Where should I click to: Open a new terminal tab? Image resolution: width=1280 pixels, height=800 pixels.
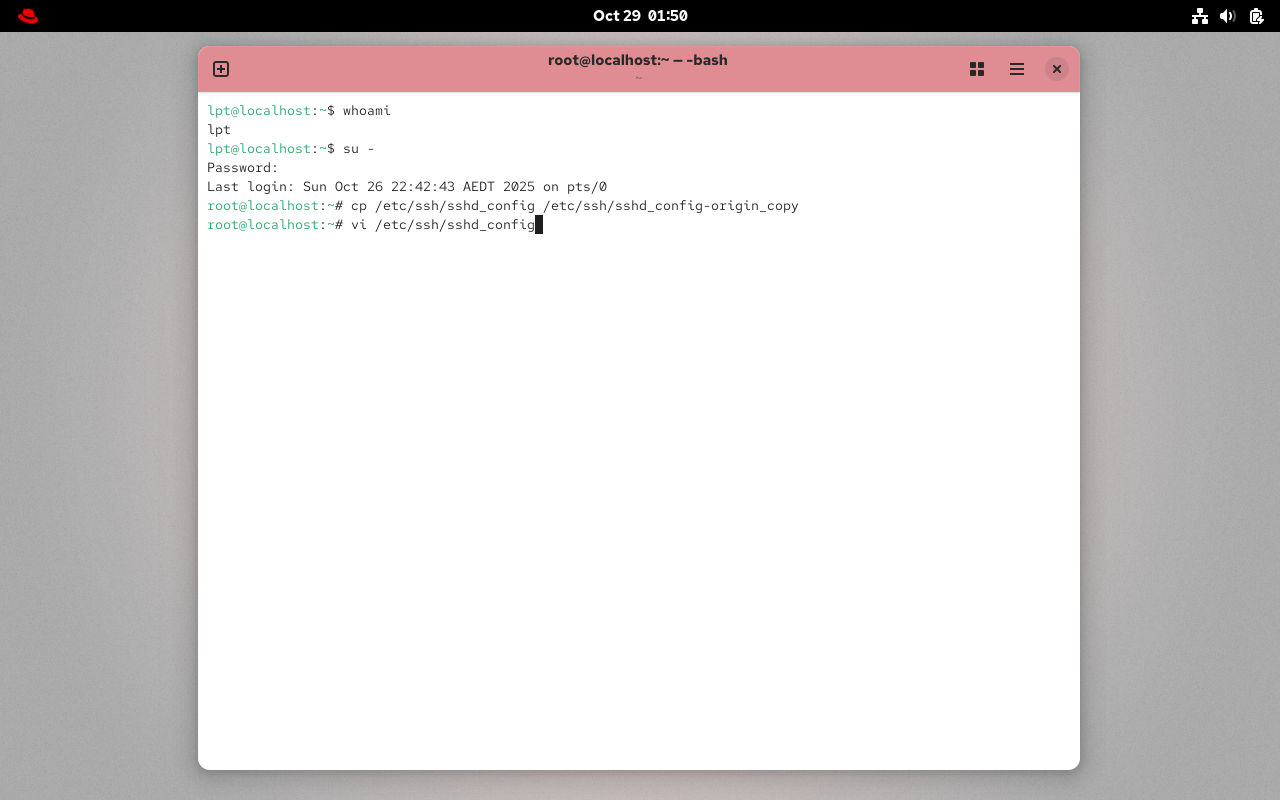click(220, 69)
